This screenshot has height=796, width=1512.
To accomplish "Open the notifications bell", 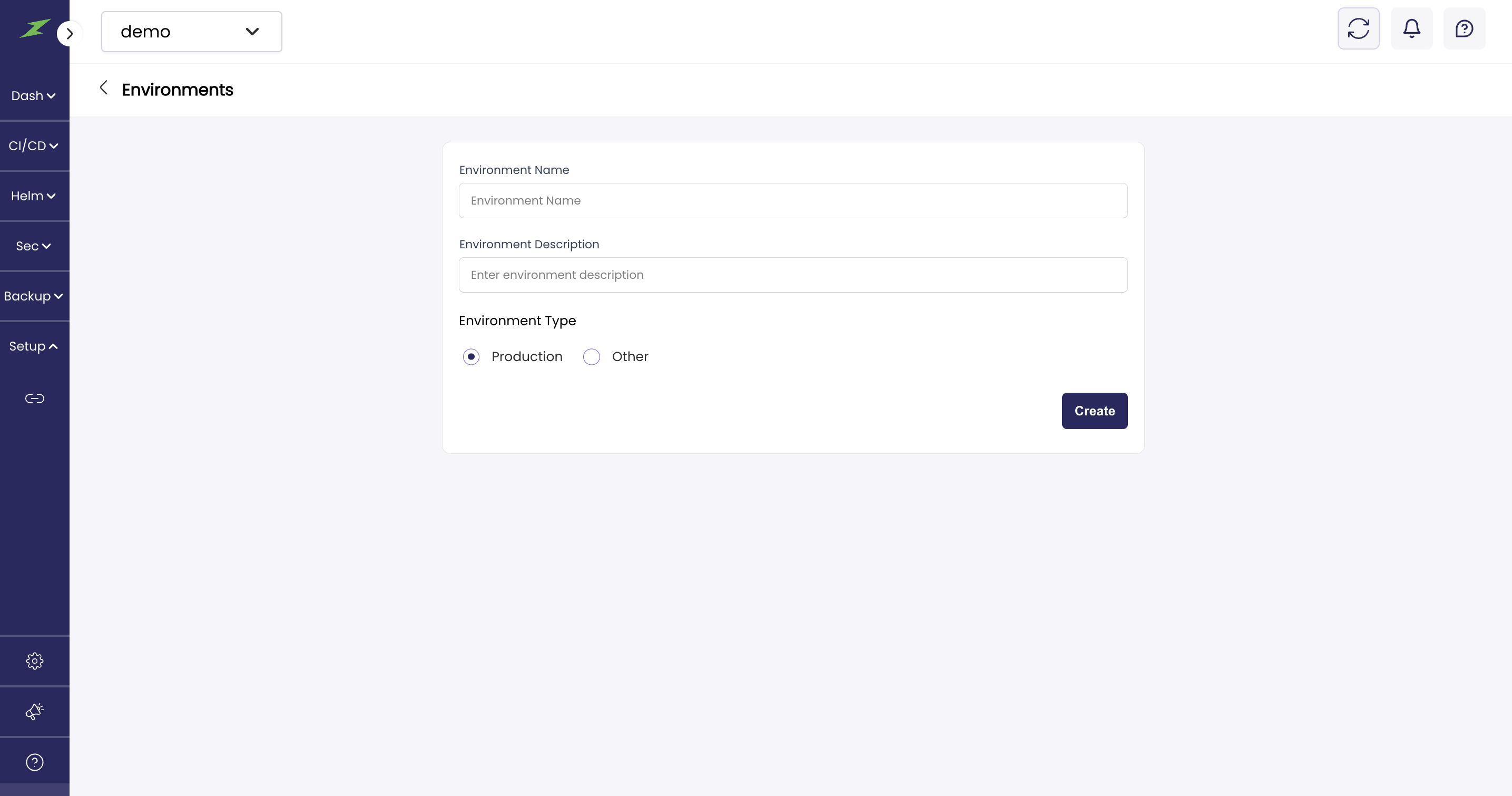I will 1411,28.
